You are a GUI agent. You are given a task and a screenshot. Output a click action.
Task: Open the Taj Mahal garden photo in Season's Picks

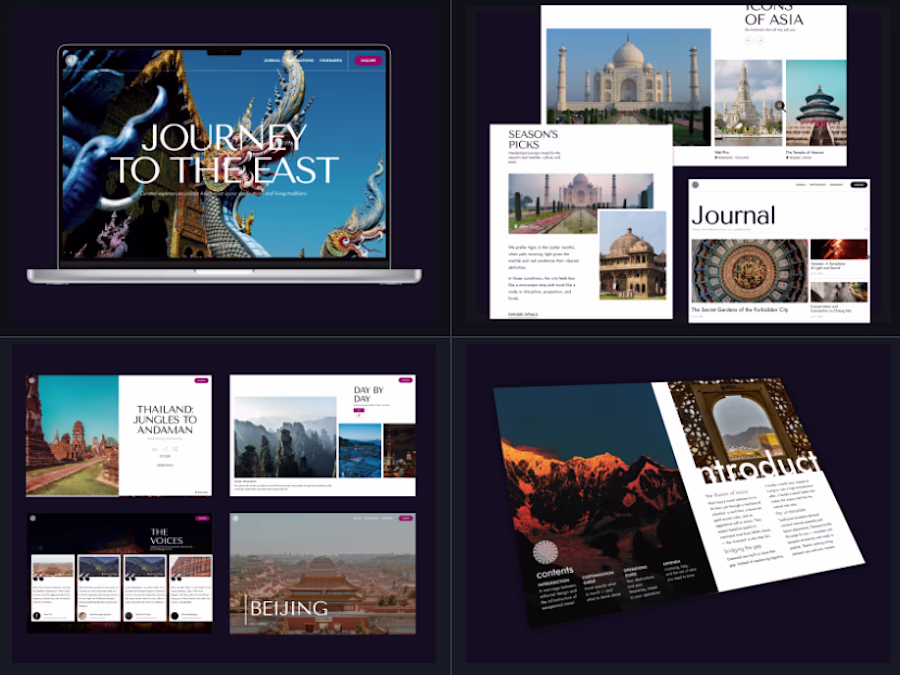pos(580,203)
